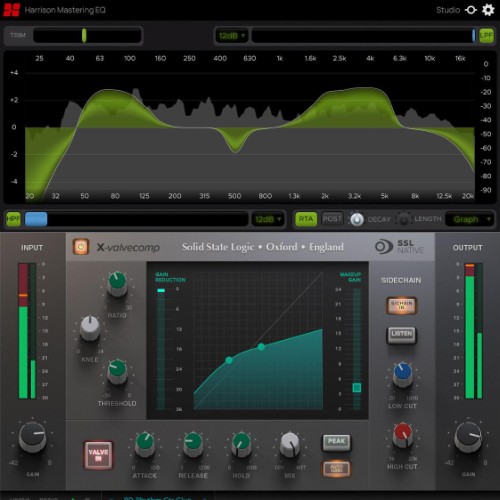Viewport: 500px width, 500px height.
Task: Click the green ATTACK knob
Action: (x=145, y=444)
